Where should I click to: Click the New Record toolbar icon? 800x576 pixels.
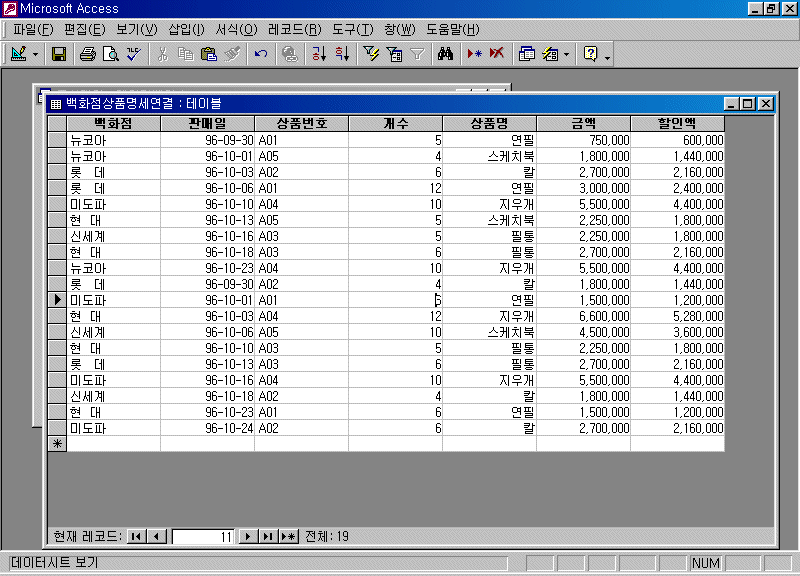[x=474, y=54]
